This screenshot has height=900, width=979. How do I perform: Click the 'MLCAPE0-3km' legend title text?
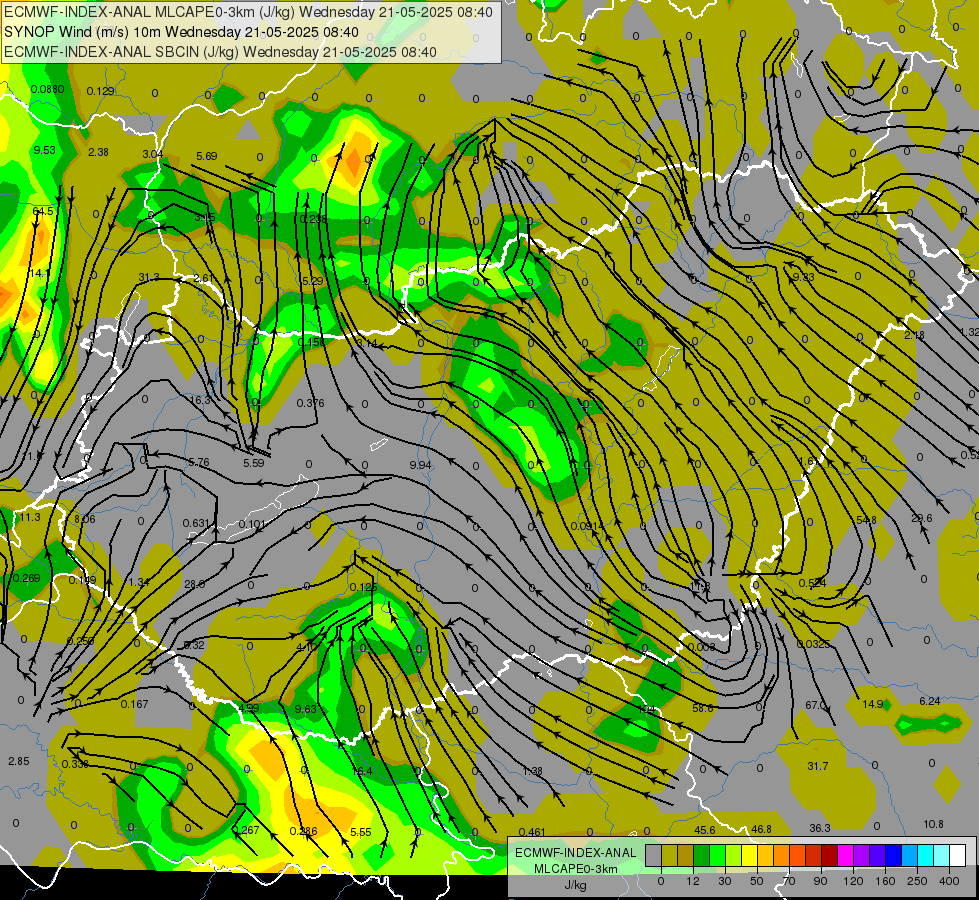(576, 868)
